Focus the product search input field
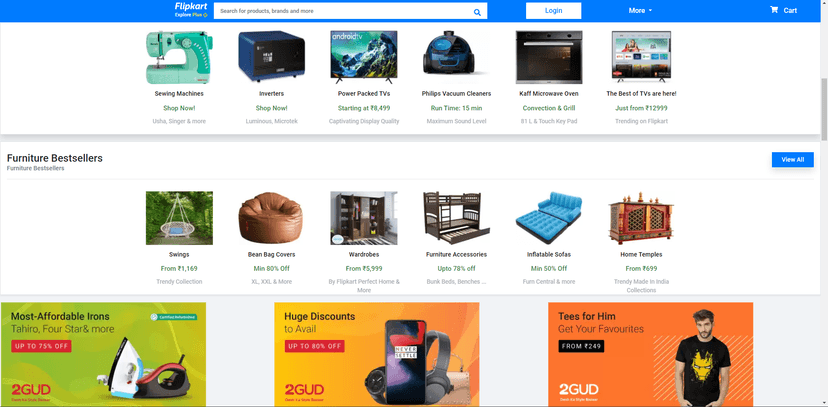The image size is (828, 407). [x=343, y=11]
